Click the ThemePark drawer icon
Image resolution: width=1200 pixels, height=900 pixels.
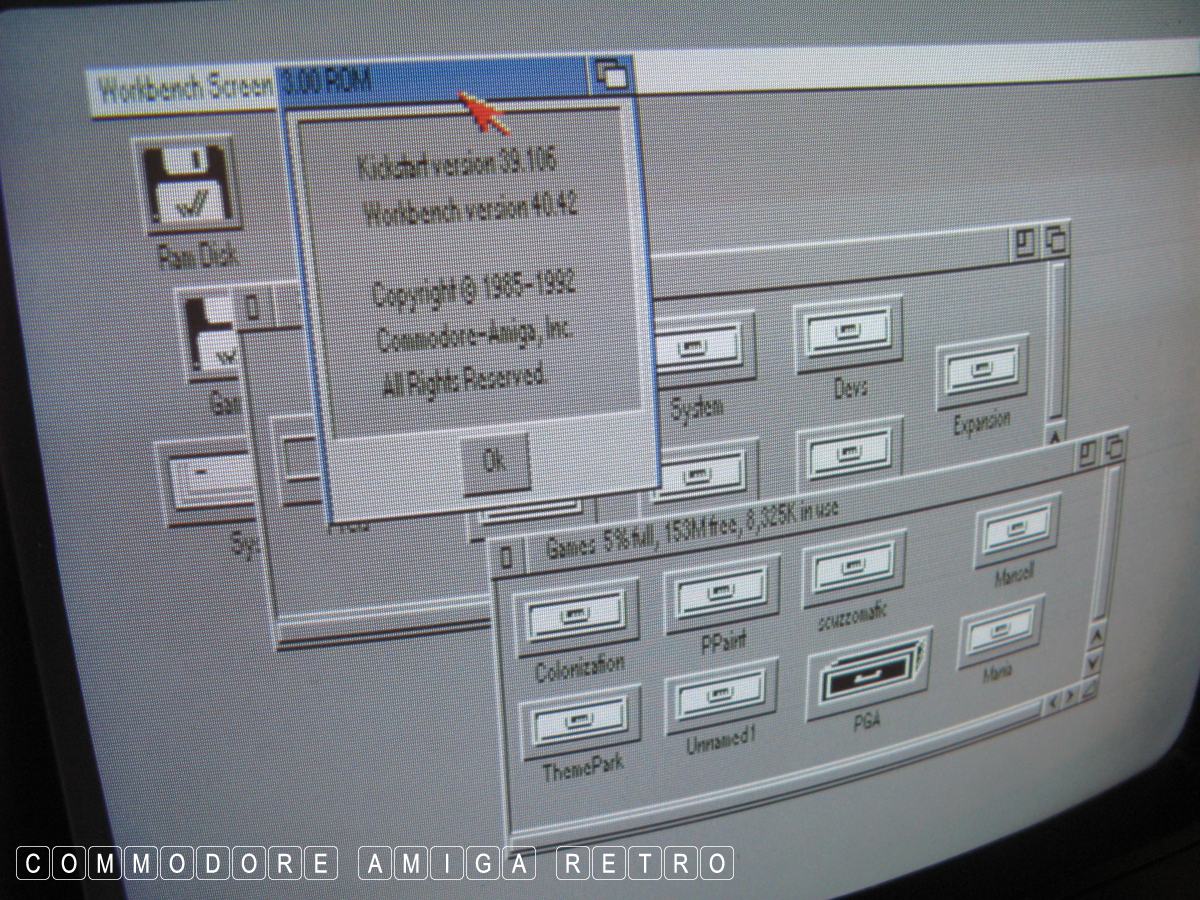click(x=581, y=722)
